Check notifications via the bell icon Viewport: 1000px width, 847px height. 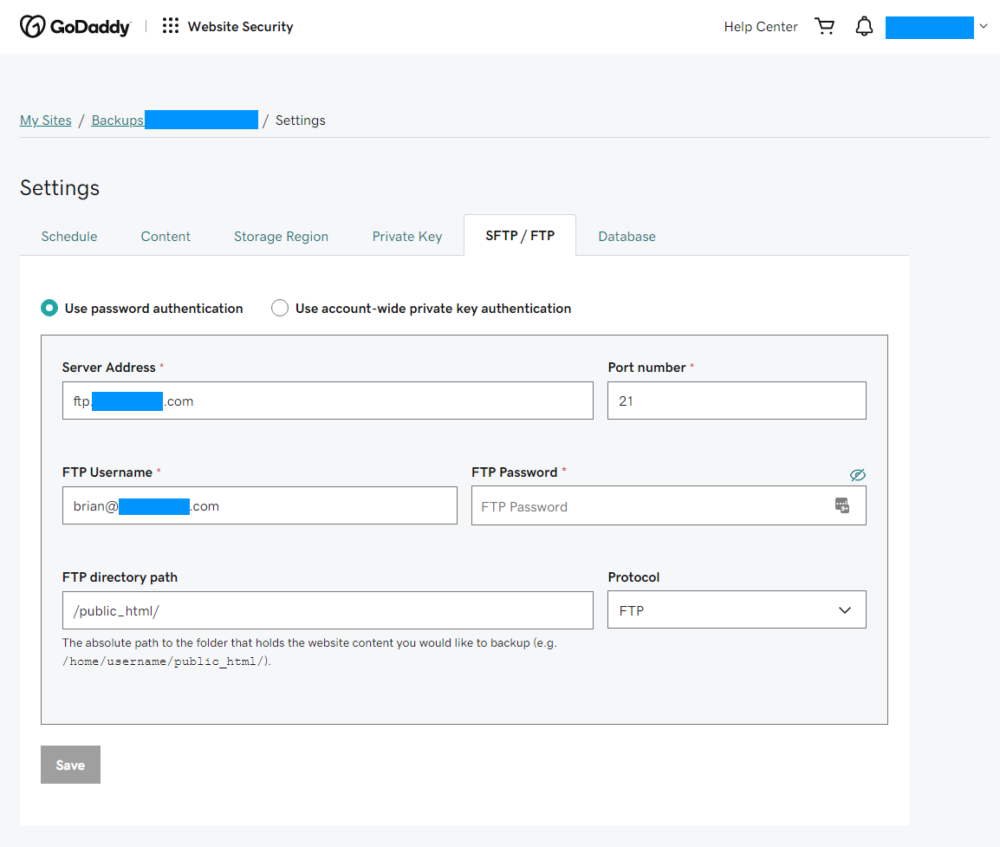point(864,26)
